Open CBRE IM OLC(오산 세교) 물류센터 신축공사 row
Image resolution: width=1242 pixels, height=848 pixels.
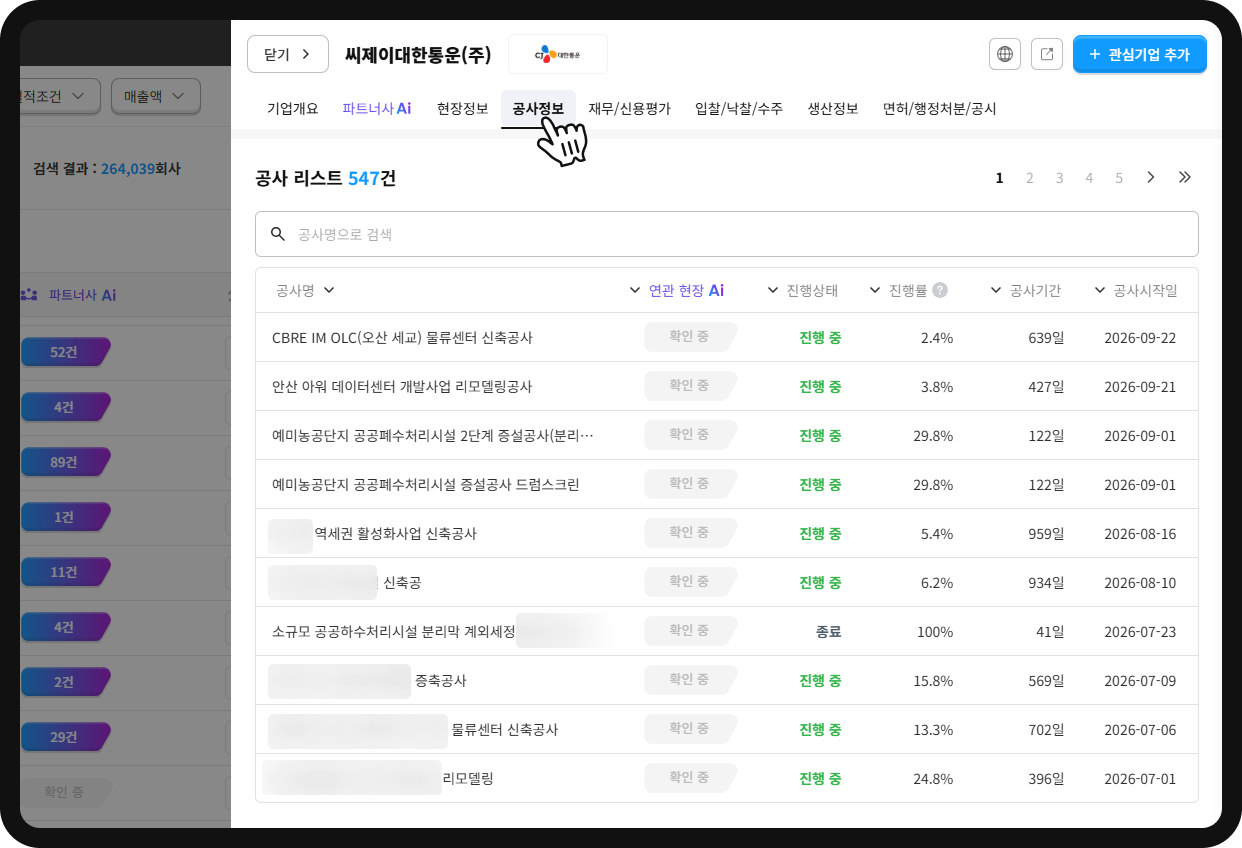pyautogui.click(x=727, y=337)
